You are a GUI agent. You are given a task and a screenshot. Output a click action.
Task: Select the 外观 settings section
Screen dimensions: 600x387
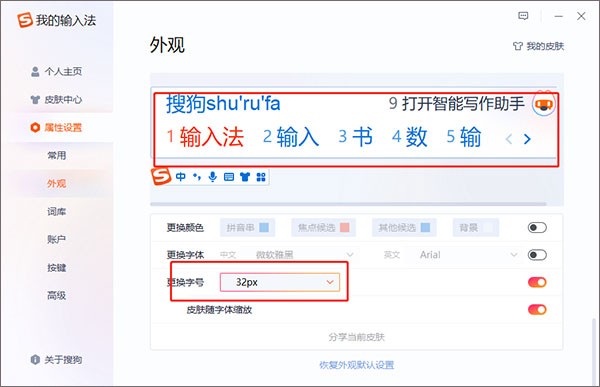coord(57,184)
